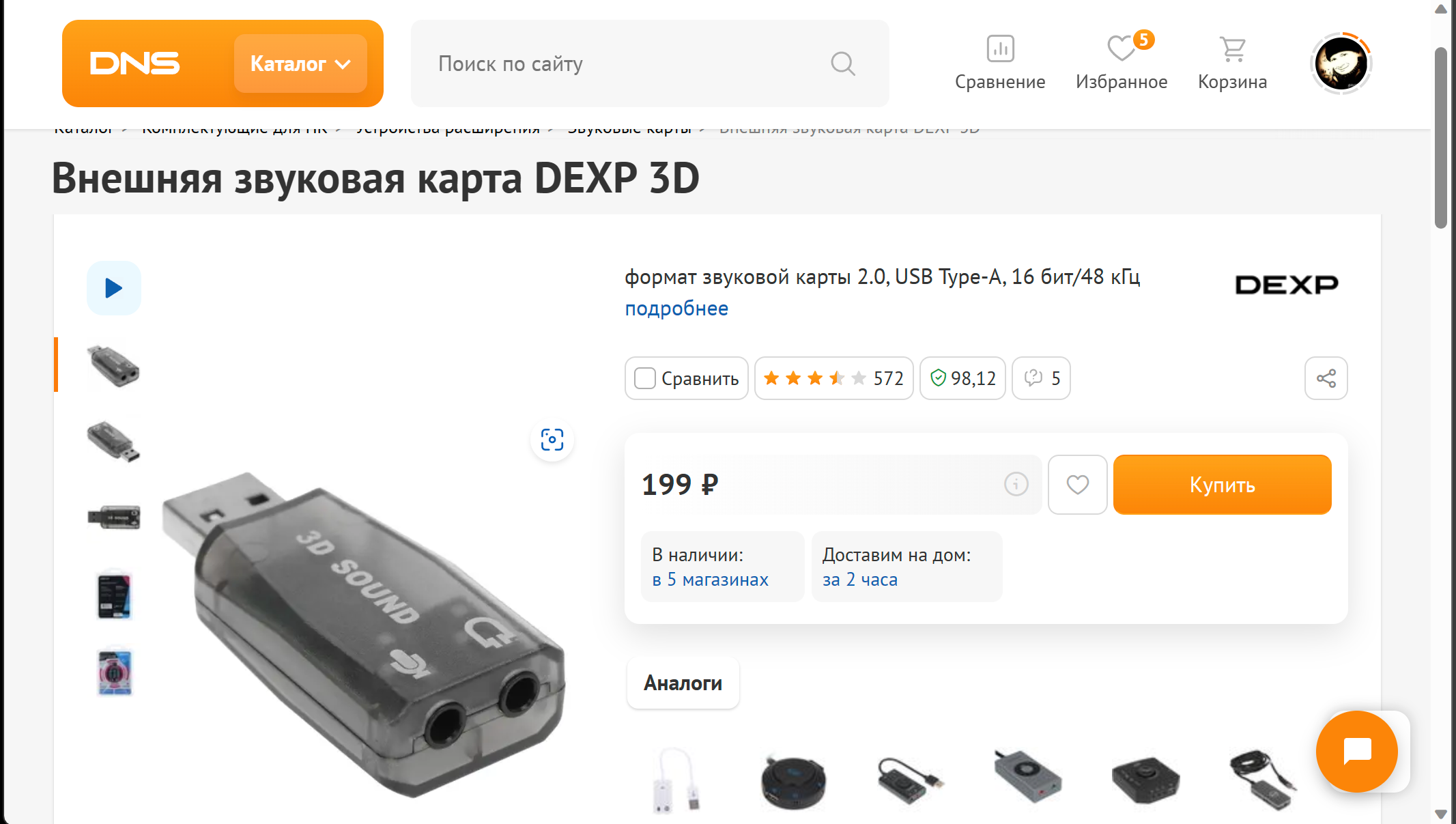Play the product video thumbnail
1456x824 pixels.
[x=114, y=288]
